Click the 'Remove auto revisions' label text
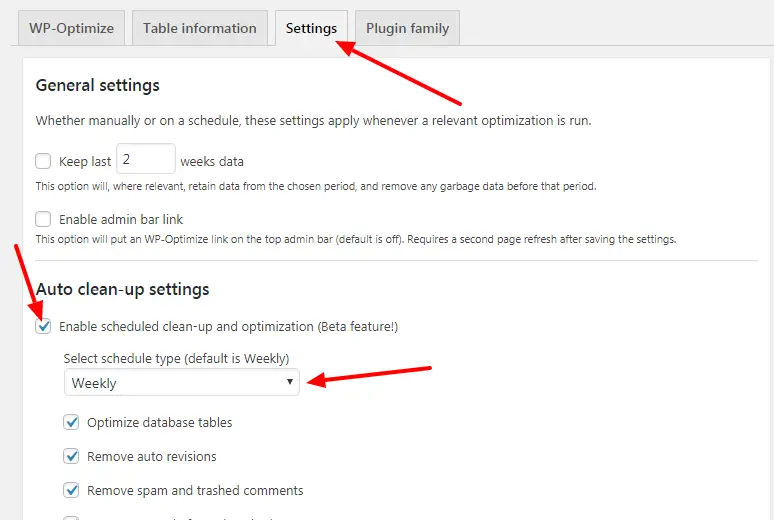 click(x=151, y=456)
